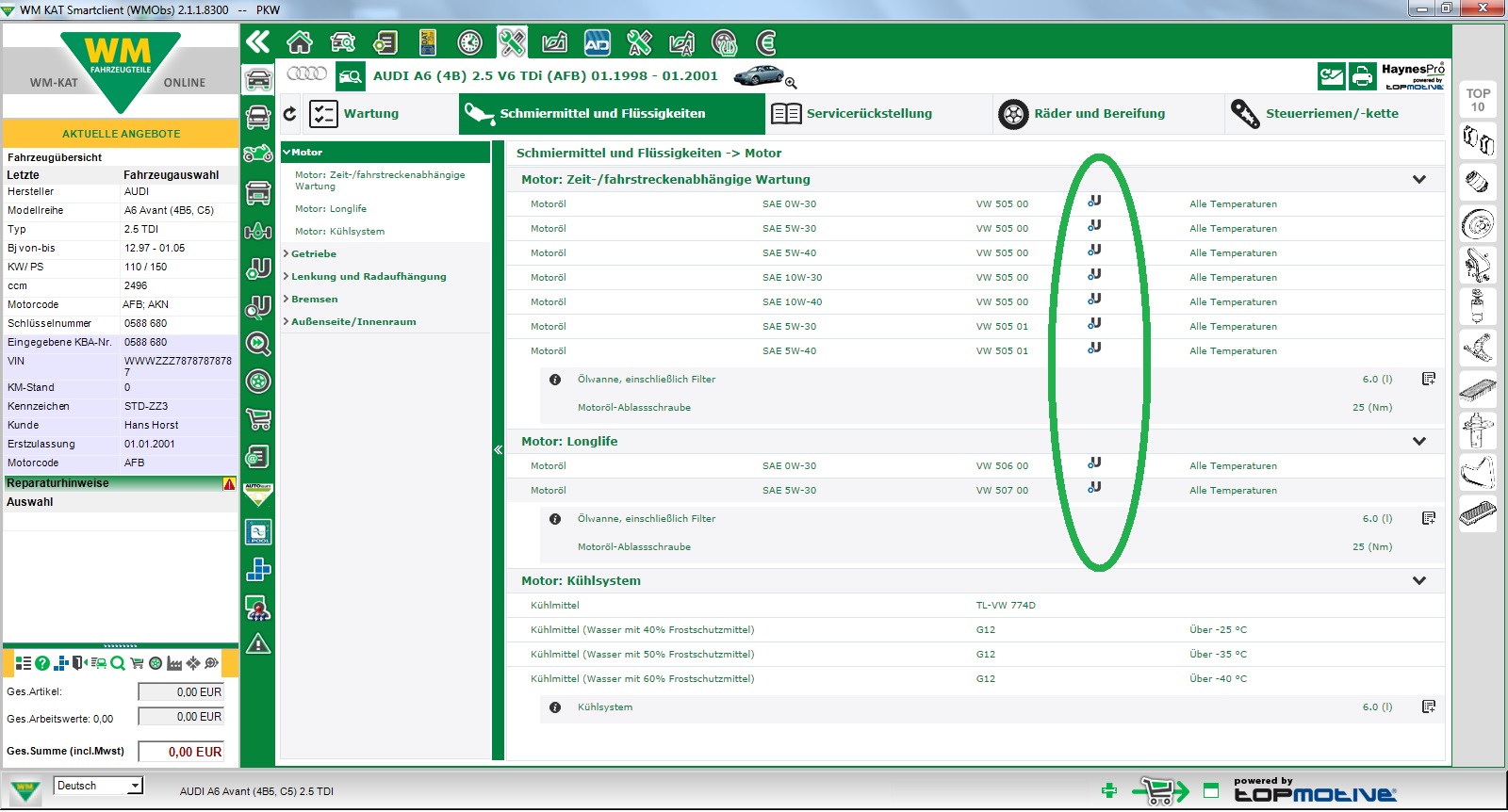Click the green vehicle search button beside Audi logo
This screenshot has width=1508, height=812.
click(x=351, y=76)
